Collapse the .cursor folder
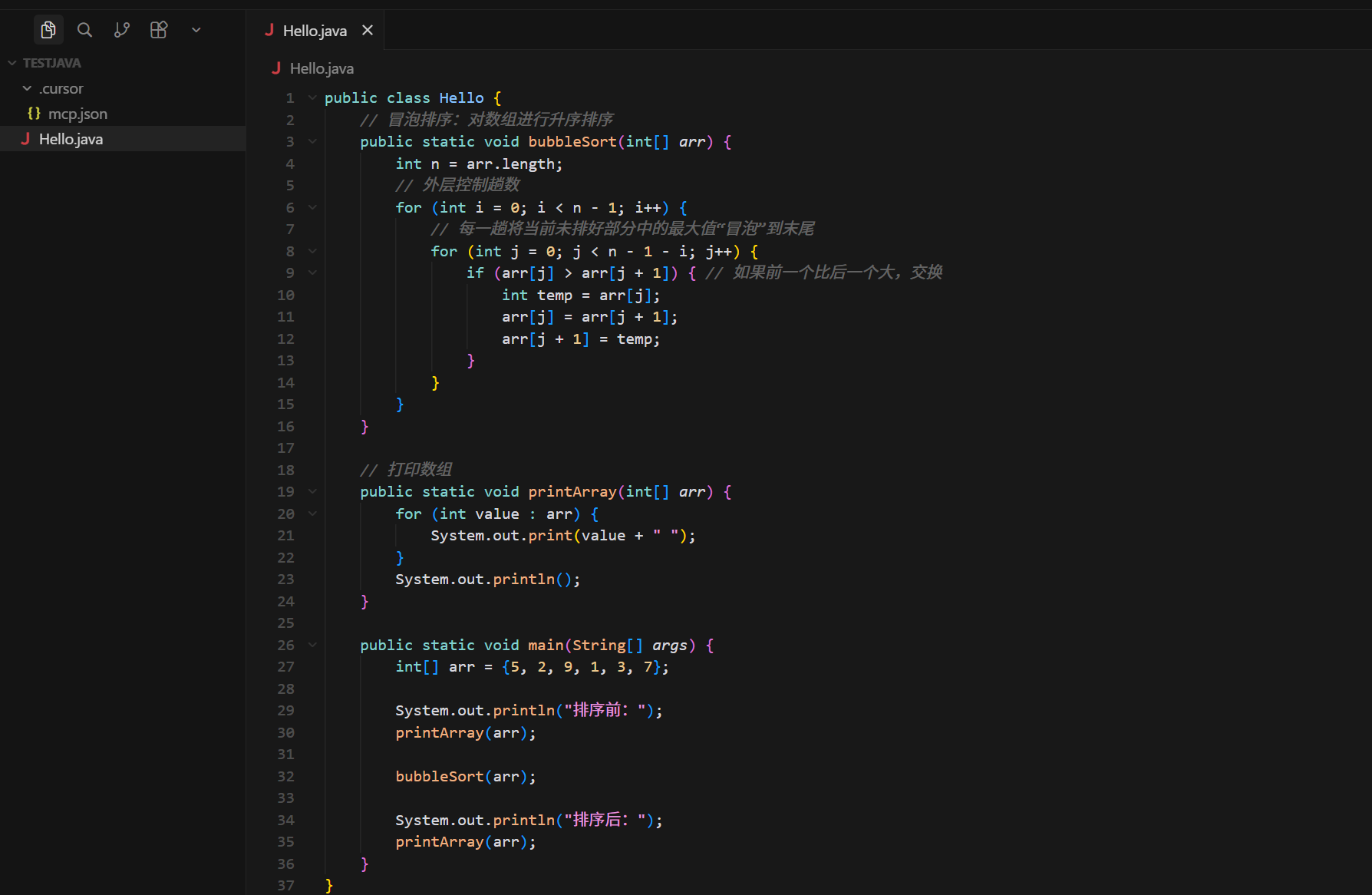This screenshot has width=1372, height=895. pyautogui.click(x=28, y=88)
